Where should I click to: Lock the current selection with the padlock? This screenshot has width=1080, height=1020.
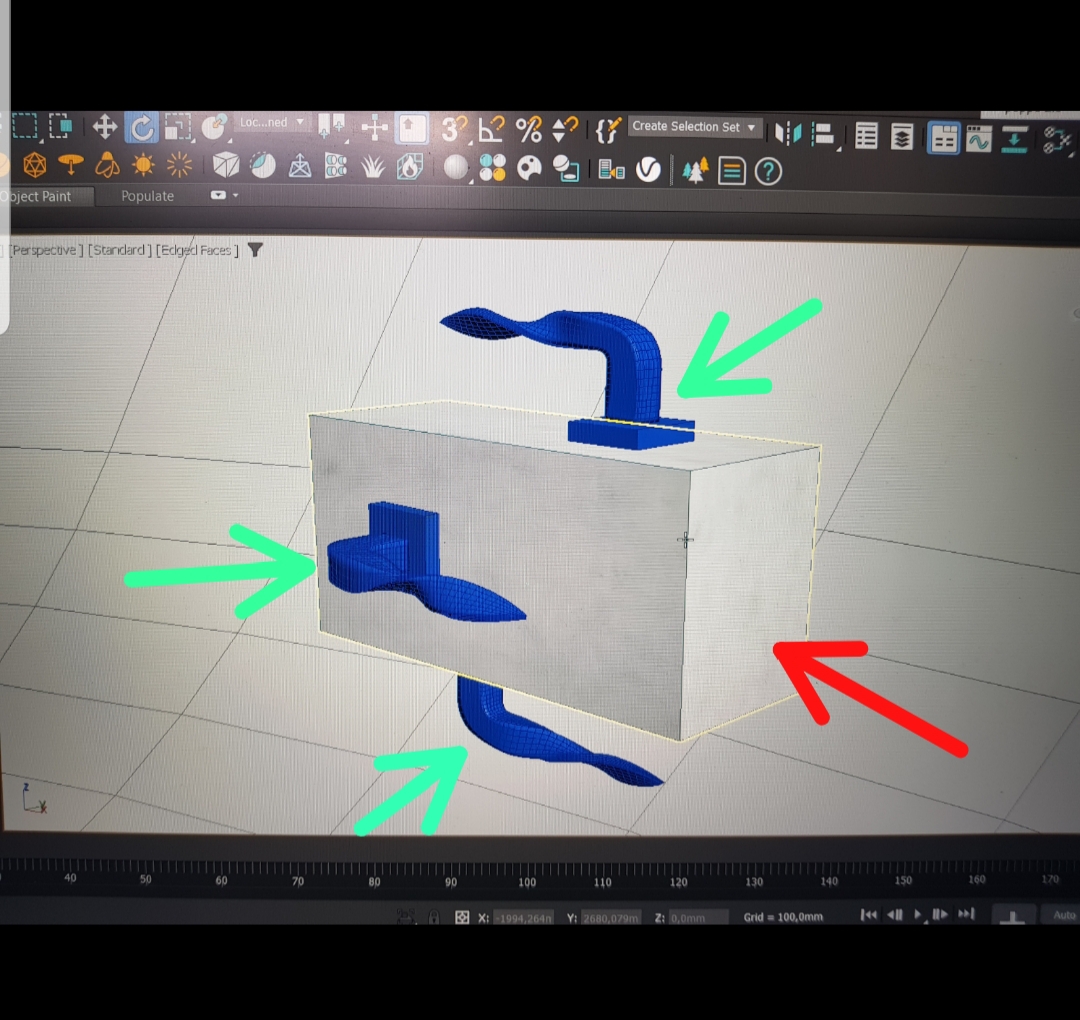click(x=436, y=915)
